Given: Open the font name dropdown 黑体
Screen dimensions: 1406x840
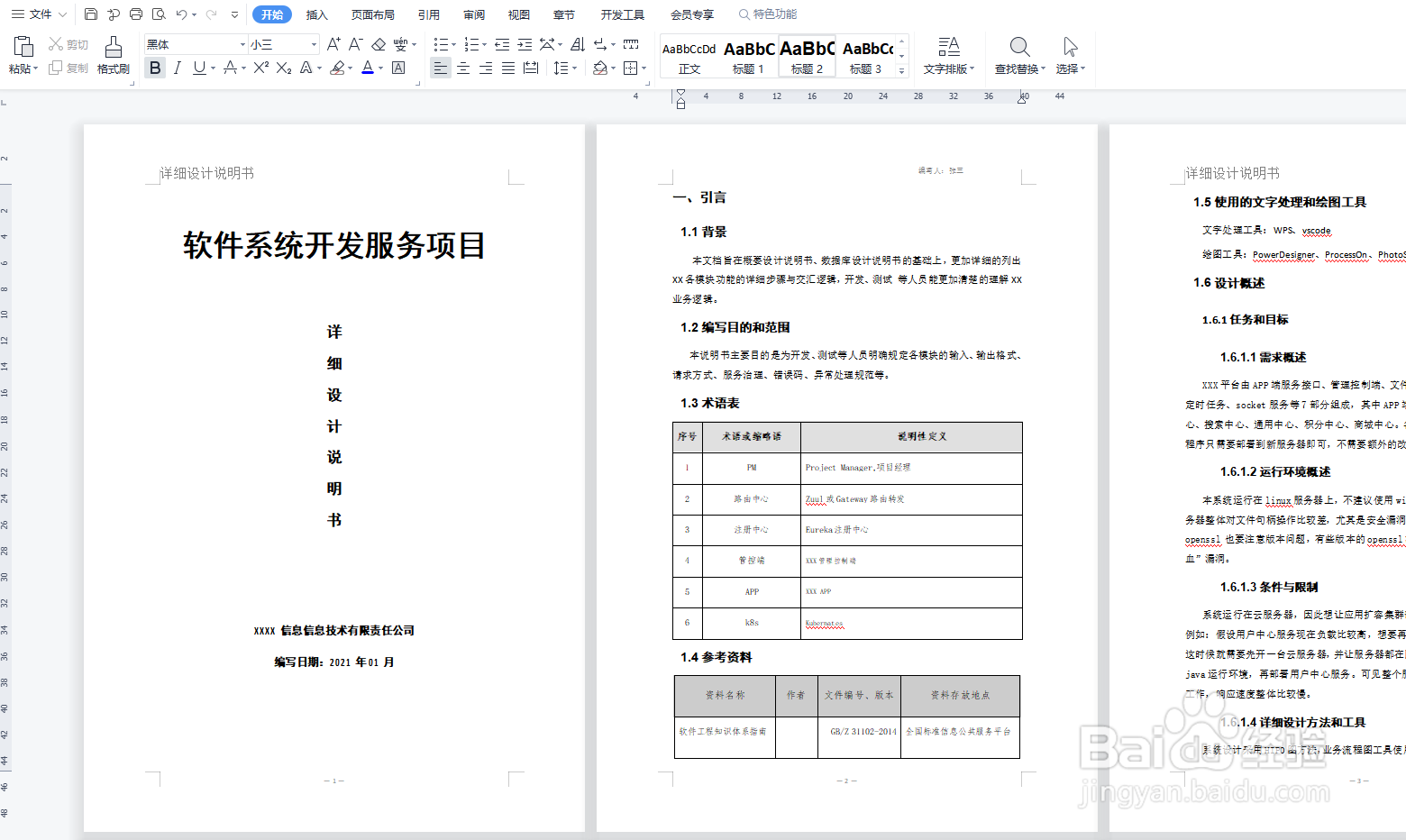Looking at the screenshot, I should 242,44.
